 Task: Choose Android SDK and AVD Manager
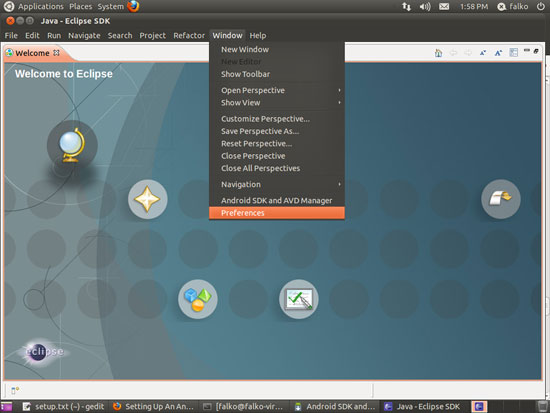point(277,200)
